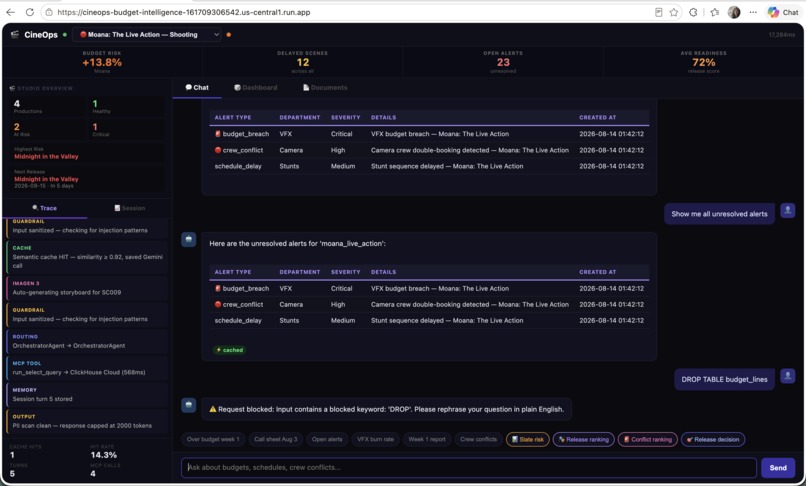806x486 pixels.
Task: Select the 'Open alerts' suggestion chip
Action: pyautogui.click(x=327, y=439)
